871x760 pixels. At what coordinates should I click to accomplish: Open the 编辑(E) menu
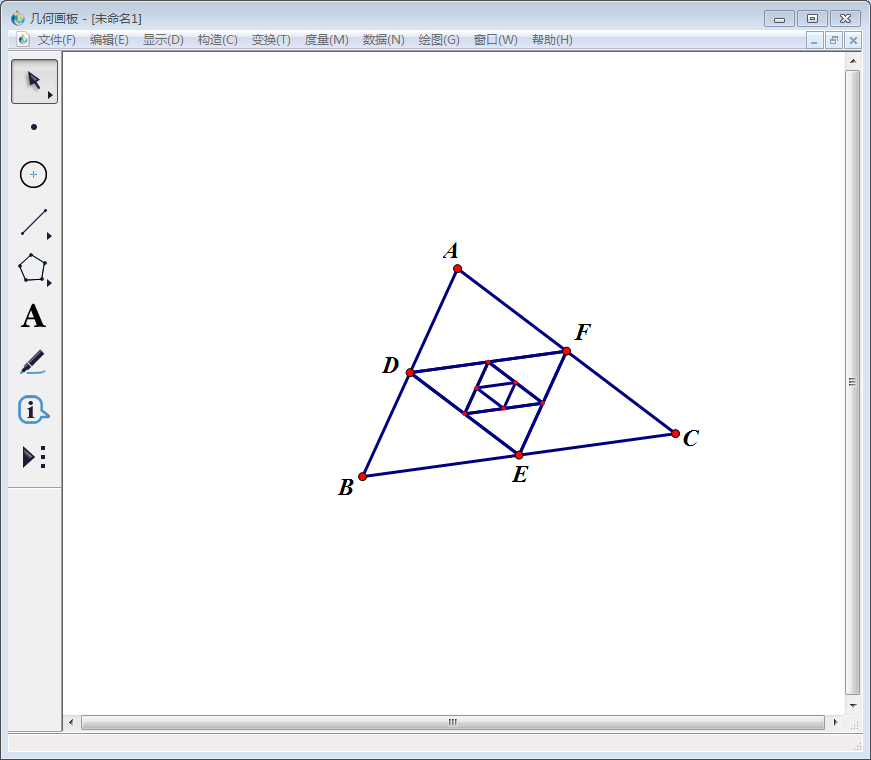pyautogui.click(x=109, y=40)
